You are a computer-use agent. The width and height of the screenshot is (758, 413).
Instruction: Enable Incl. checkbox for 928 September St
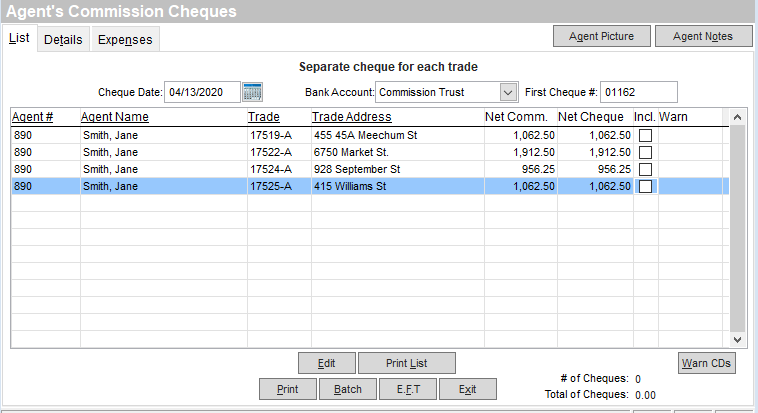645,169
